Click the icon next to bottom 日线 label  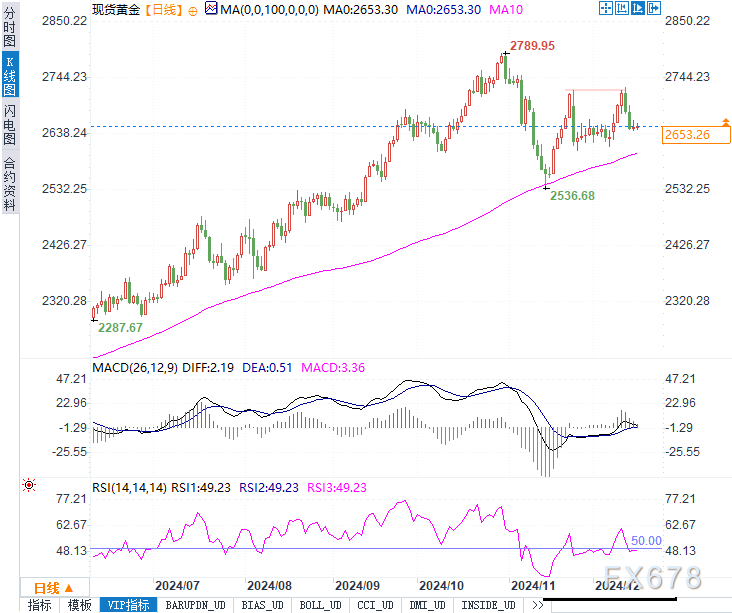click(68, 588)
